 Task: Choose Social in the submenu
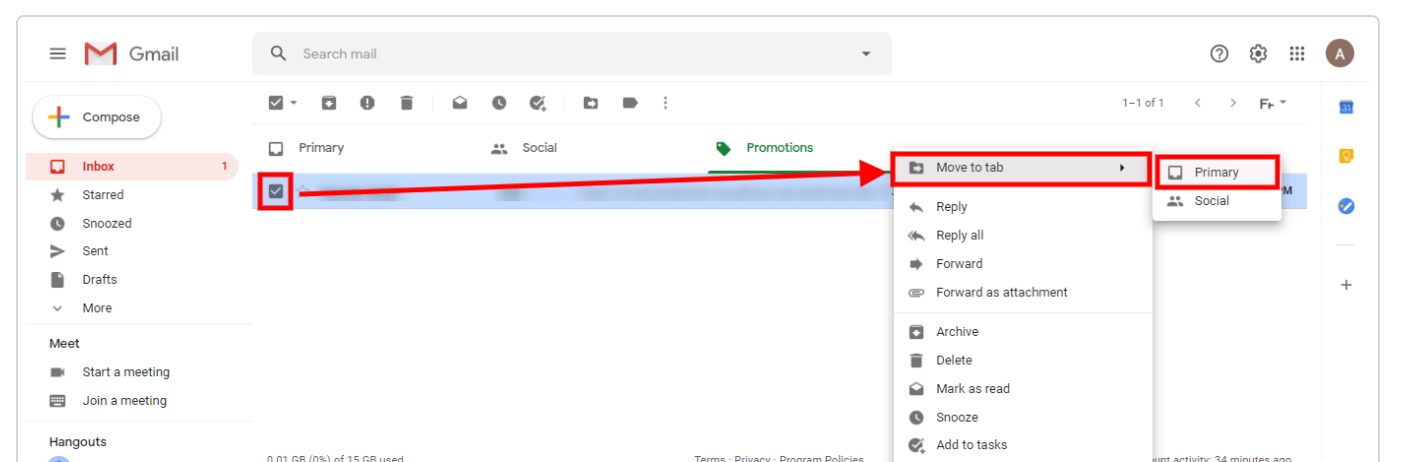(x=1217, y=201)
